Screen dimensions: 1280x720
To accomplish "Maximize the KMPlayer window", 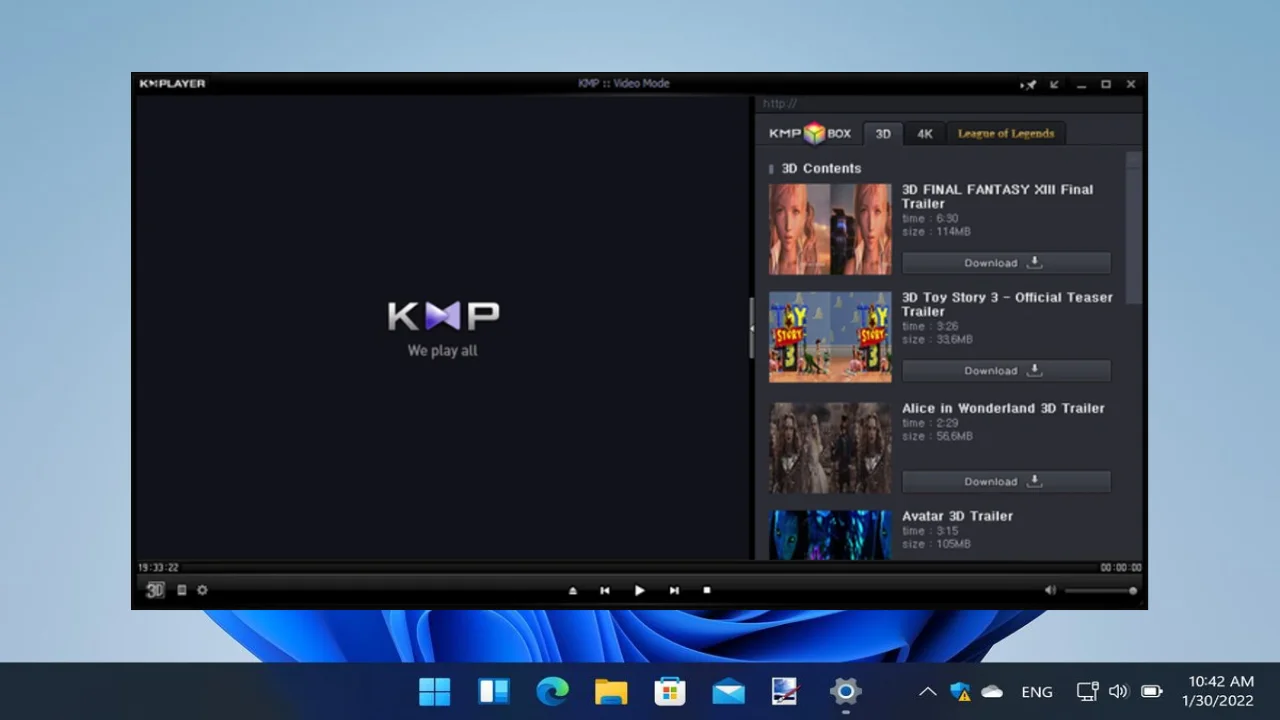I will [x=1106, y=85].
